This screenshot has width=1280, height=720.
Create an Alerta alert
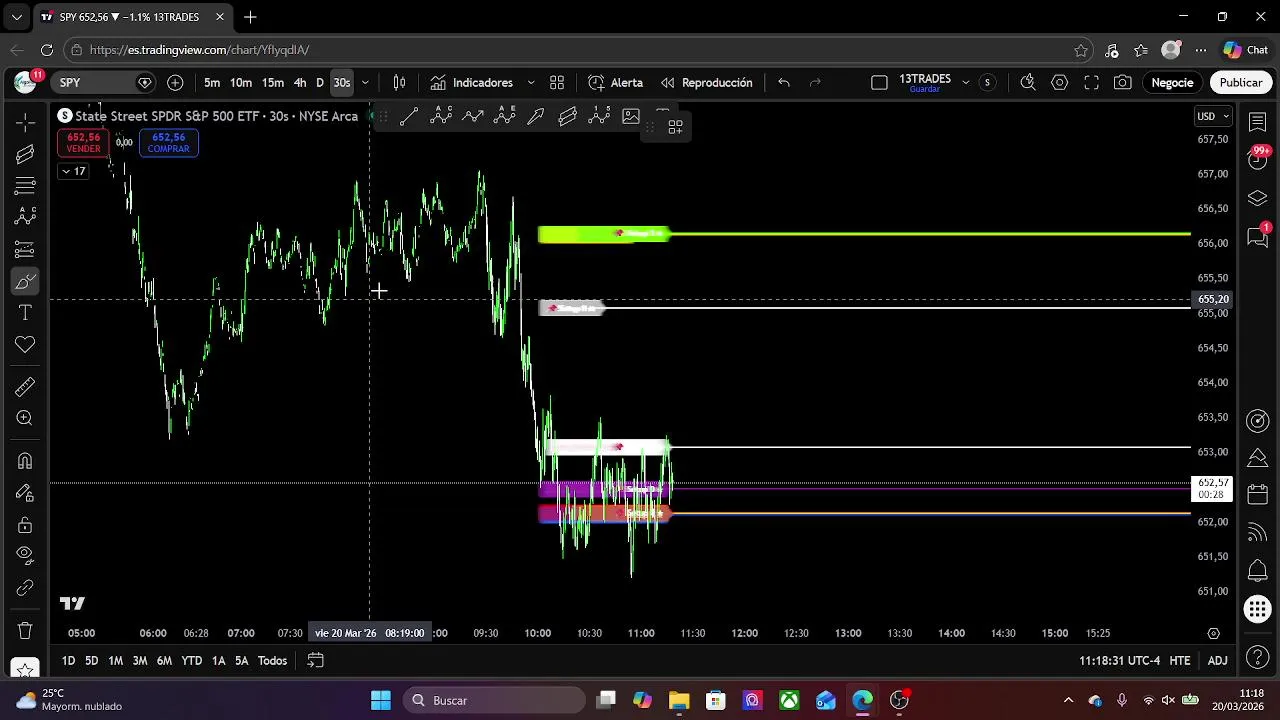point(616,83)
